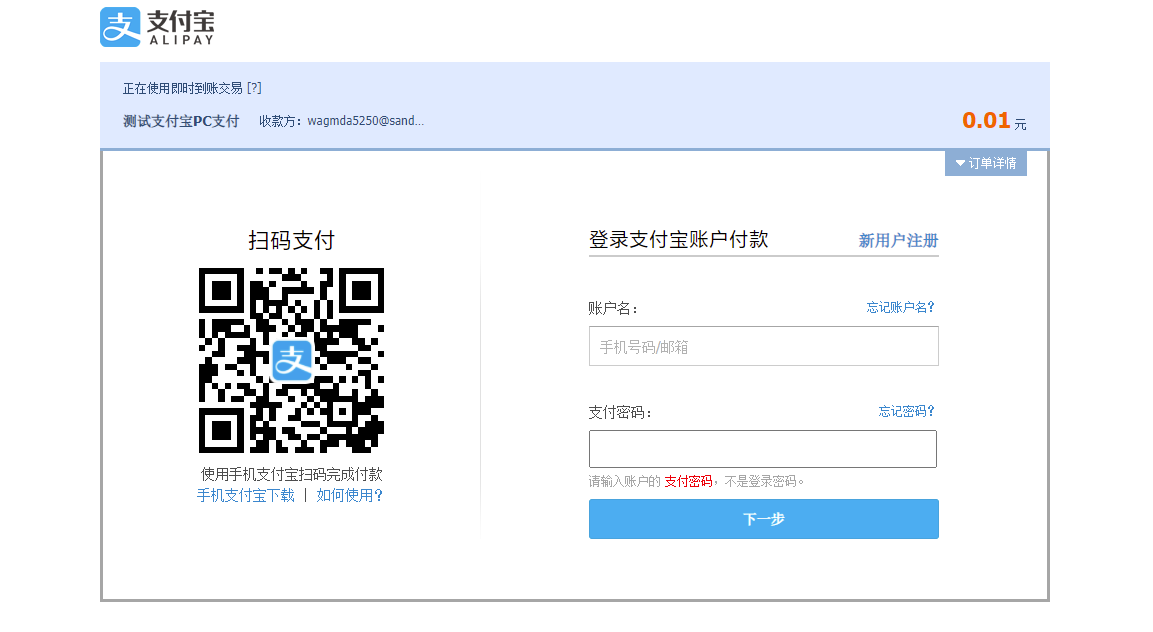Viewport: 1153px width, 632px height.
Task: Click the 下一步 next step button
Action: [763, 519]
